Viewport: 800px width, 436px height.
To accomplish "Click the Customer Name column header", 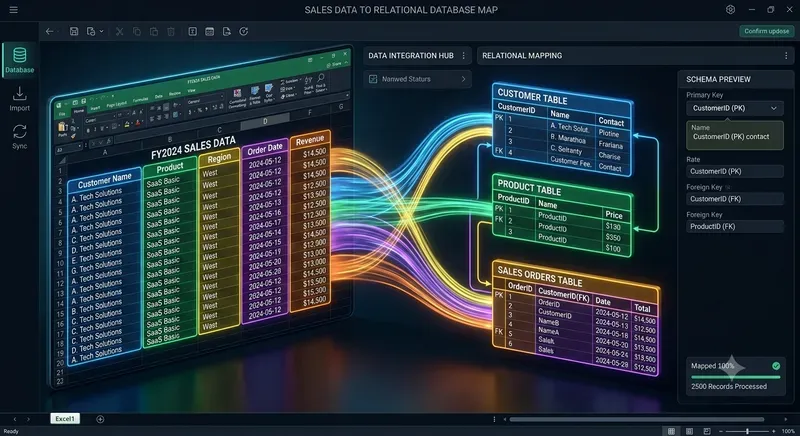I will 105,180.
